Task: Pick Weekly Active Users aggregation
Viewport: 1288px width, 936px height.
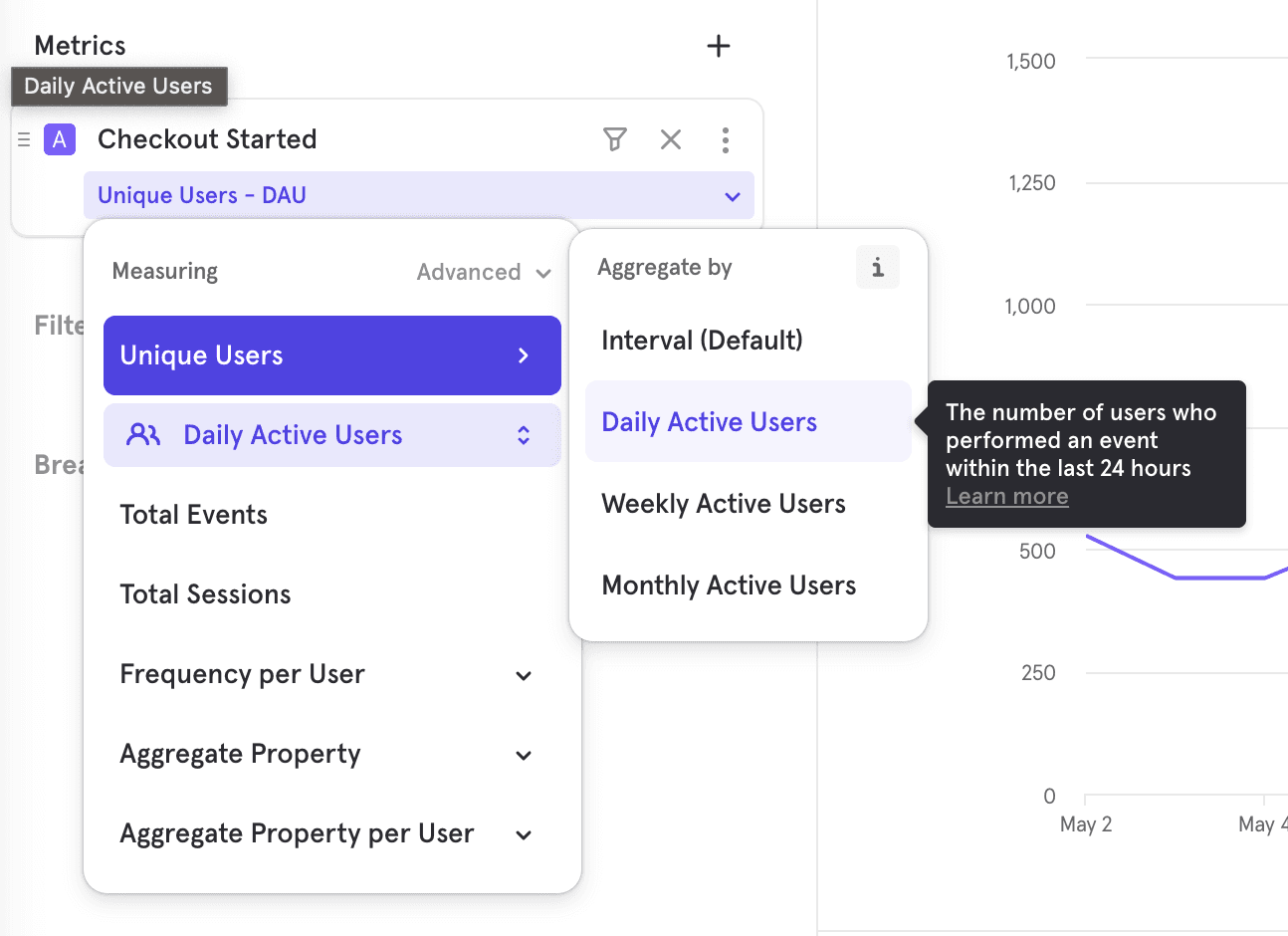Action: (724, 504)
